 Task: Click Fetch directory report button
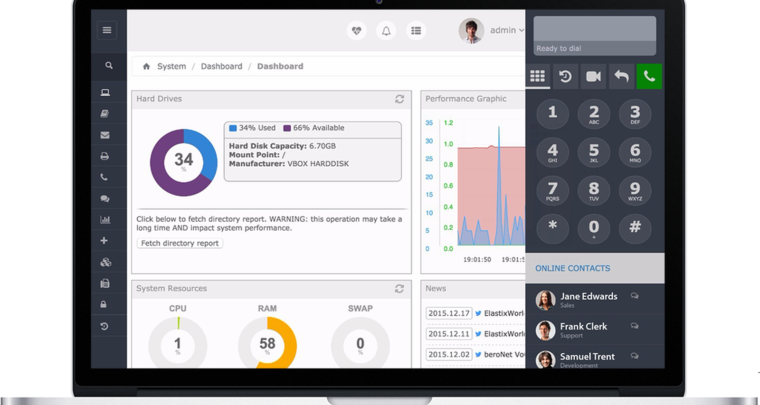point(180,243)
